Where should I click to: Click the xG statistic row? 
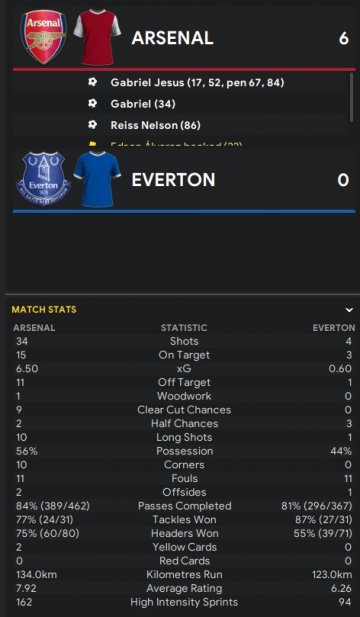184,369
